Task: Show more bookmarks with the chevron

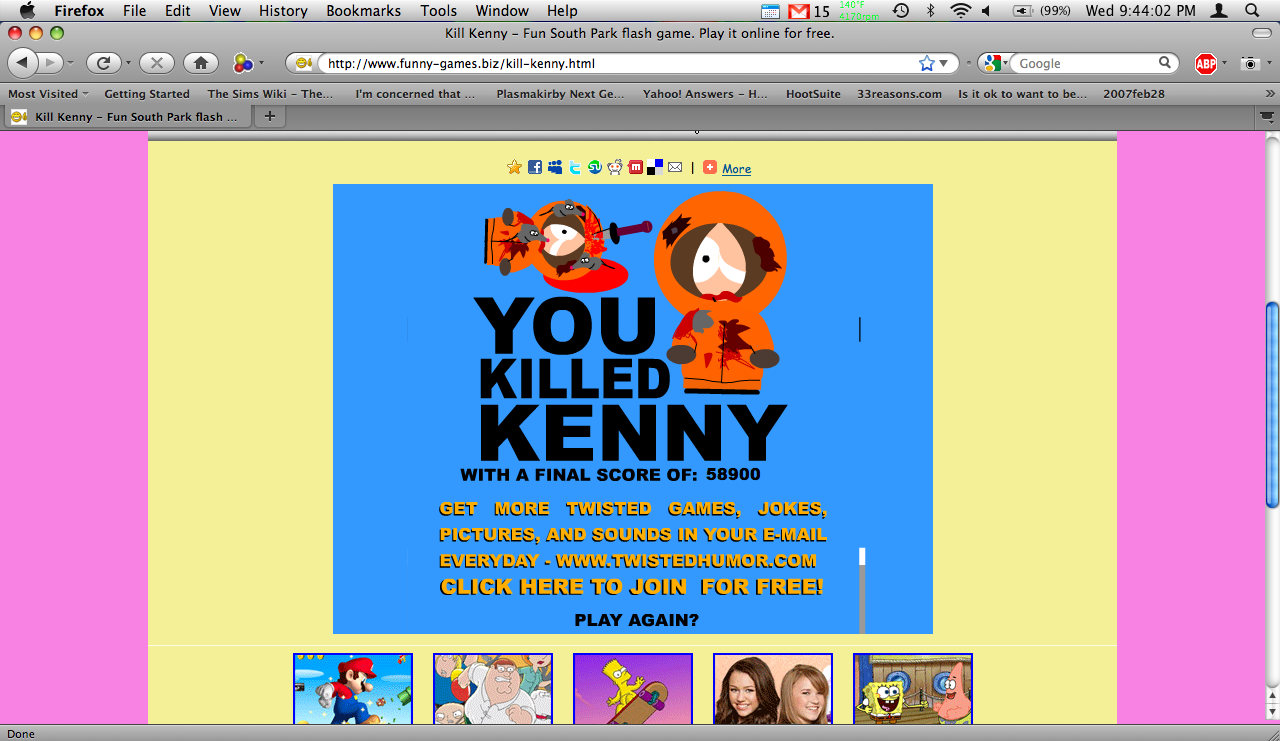Action: 1268,94
